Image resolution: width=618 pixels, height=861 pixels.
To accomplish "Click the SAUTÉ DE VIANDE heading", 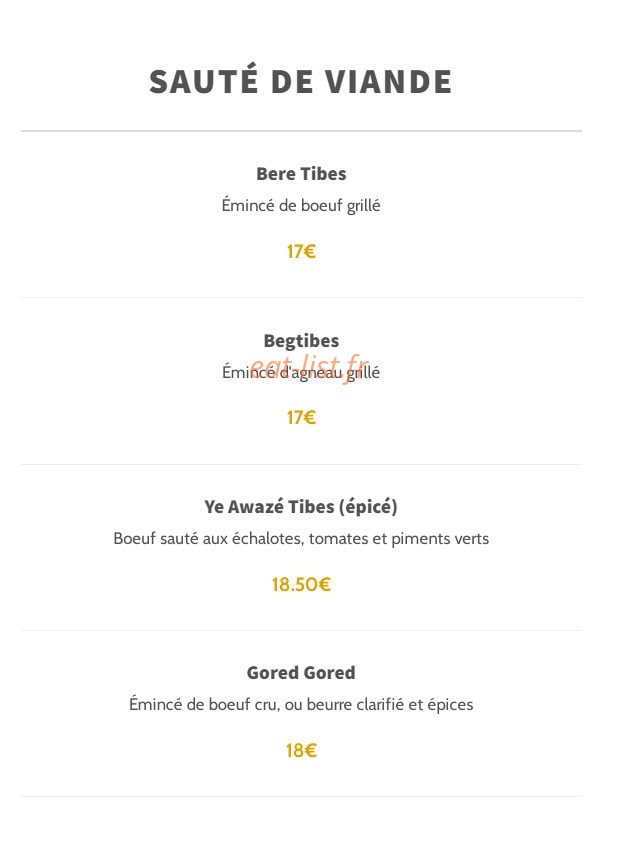I will coord(300,81).
